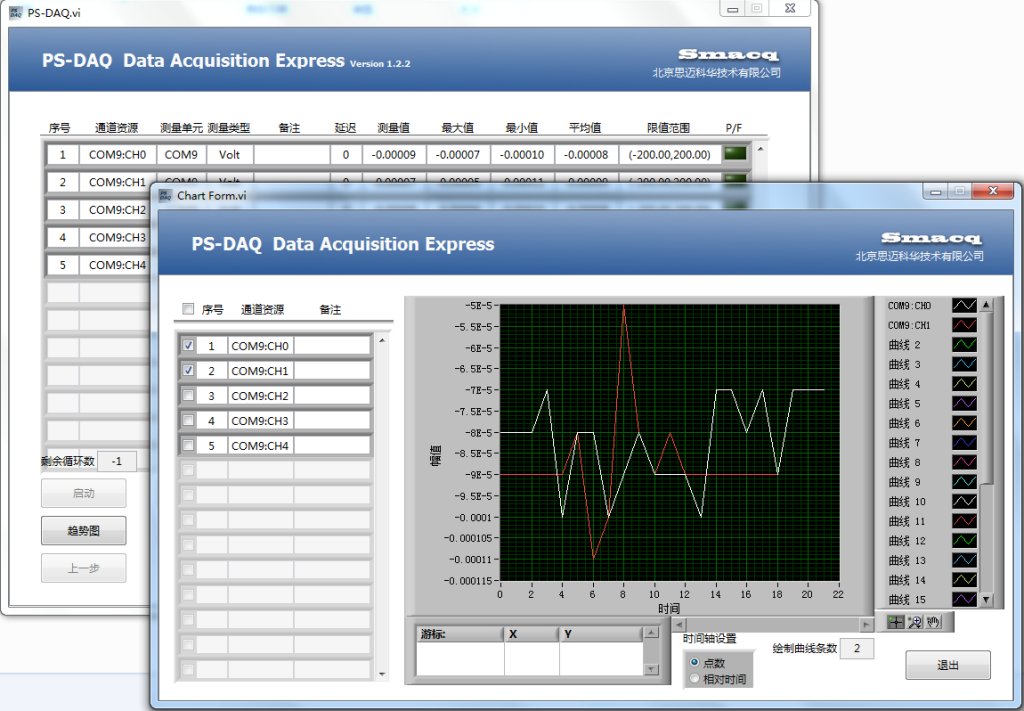The height and width of the screenshot is (711, 1024).
Task: Click the COM9:CH0 cell in PS-DAQ table
Action: click(118, 155)
